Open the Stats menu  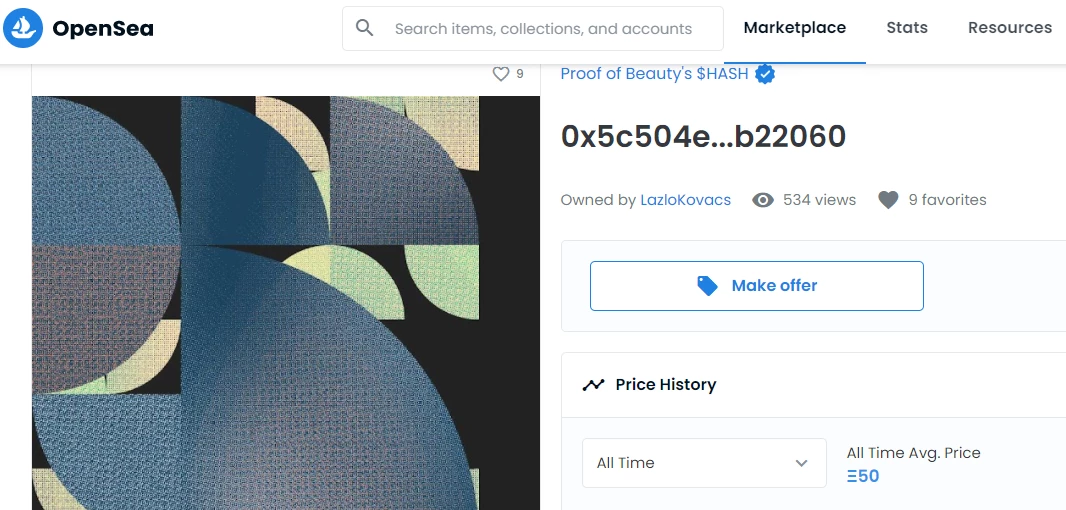click(907, 28)
